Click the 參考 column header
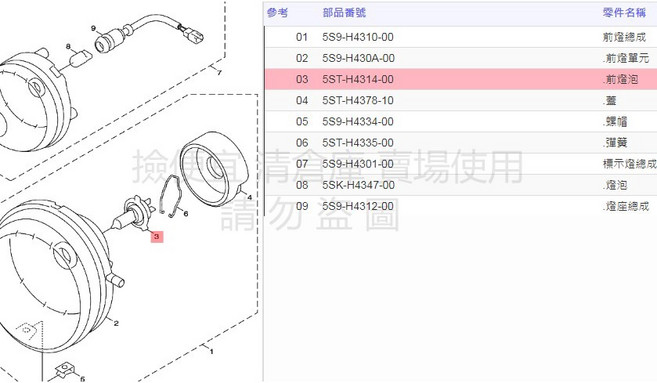 277,13
